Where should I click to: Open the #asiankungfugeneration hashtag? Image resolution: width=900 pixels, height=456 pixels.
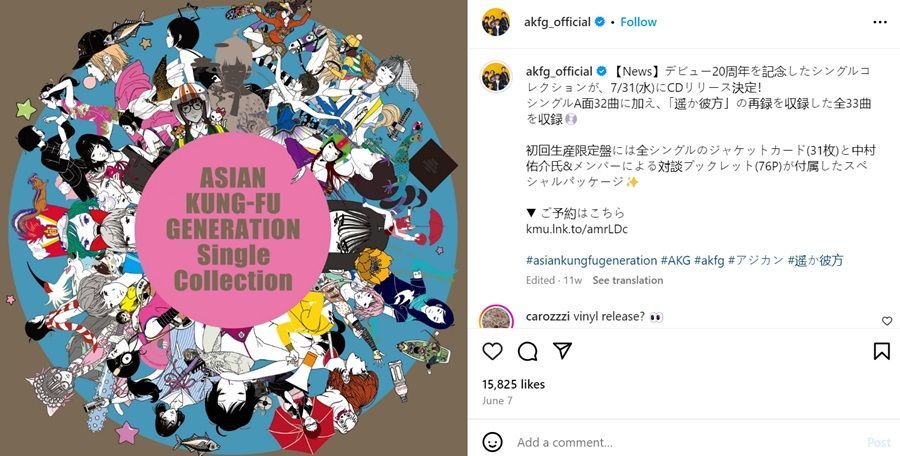pos(591,260)
